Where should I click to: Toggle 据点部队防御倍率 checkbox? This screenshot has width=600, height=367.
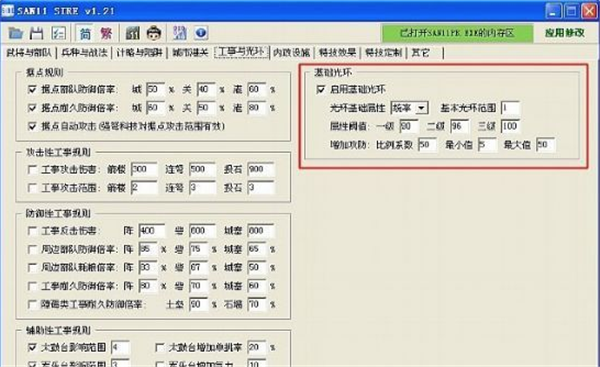pos(33,90)
